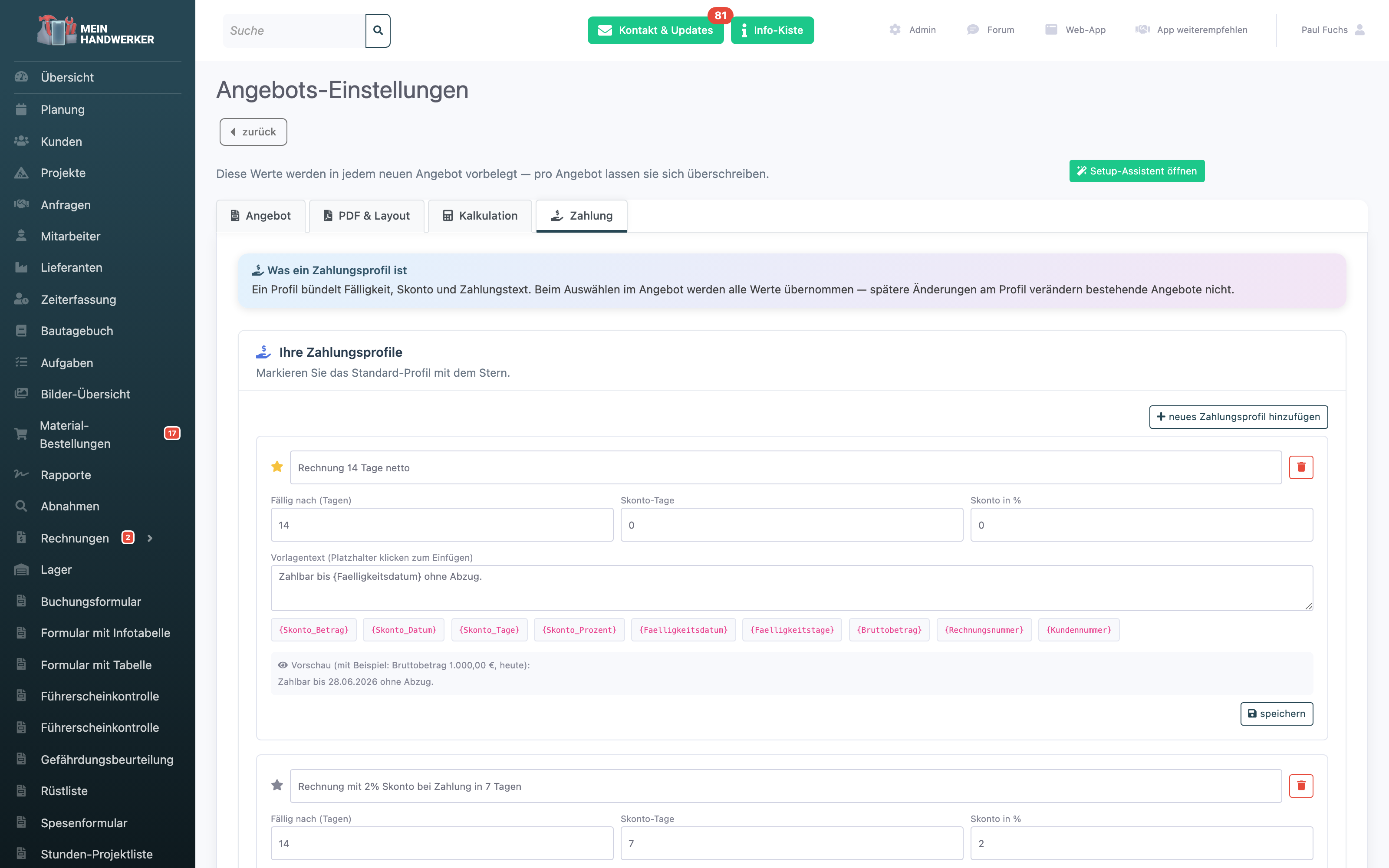The width and height of the screenshot is (1389, 868).
Task: Click the zurück button
Action: pos(253,132)
